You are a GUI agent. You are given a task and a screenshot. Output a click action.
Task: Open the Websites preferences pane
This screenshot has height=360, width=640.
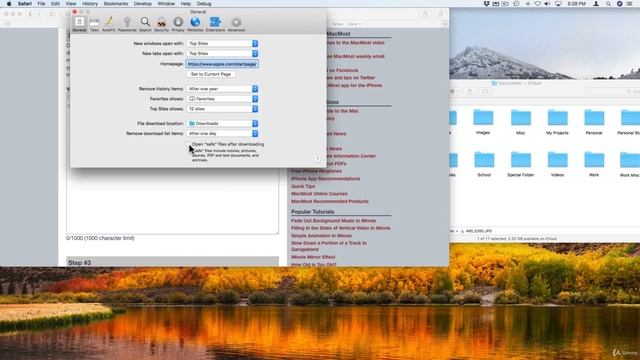click(x=195, y=24)
